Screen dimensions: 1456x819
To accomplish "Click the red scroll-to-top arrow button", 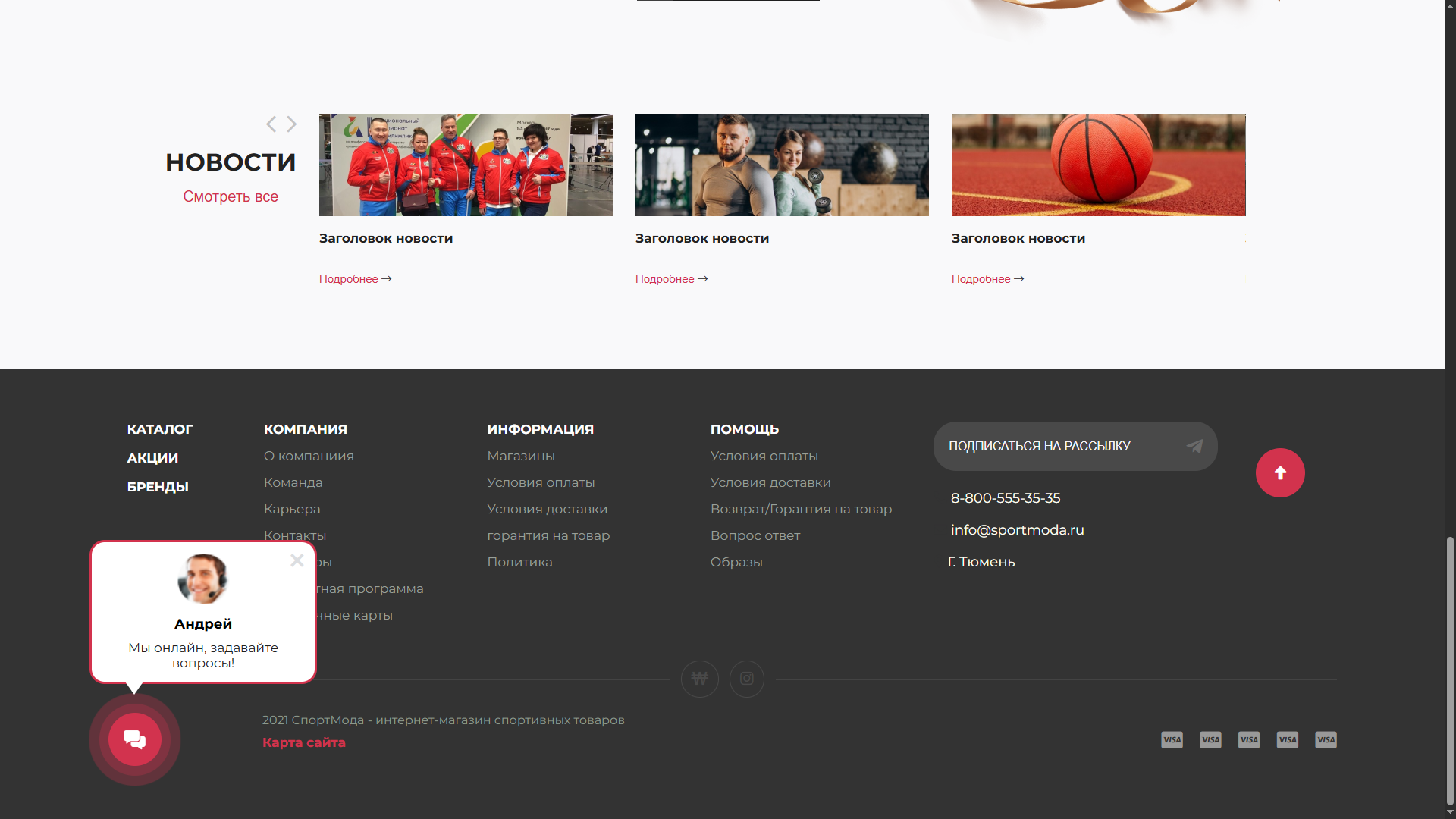I will pyautogui.click(x=1280, y=473).
